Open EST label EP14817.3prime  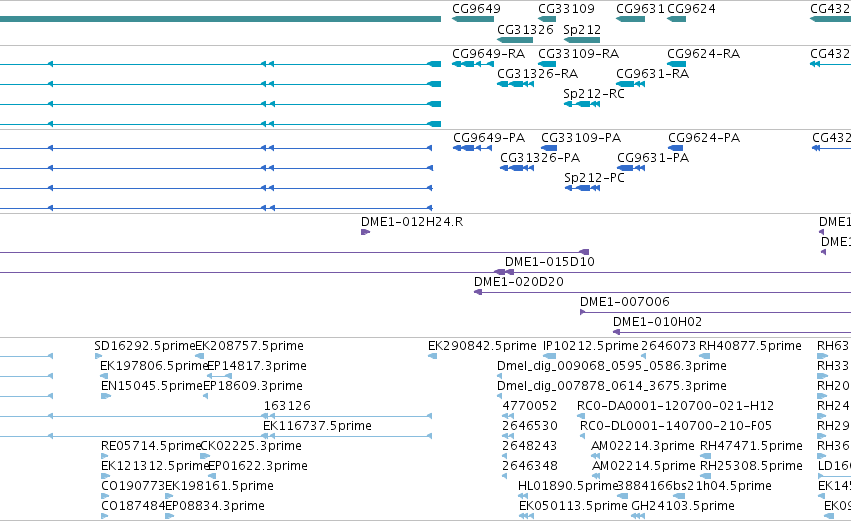(257, 366)
